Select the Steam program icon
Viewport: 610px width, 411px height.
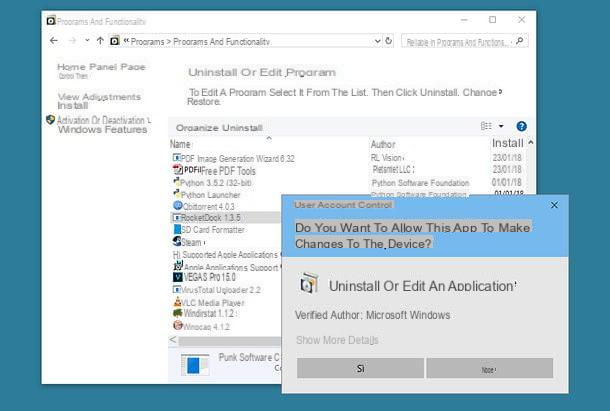point(177,241)
